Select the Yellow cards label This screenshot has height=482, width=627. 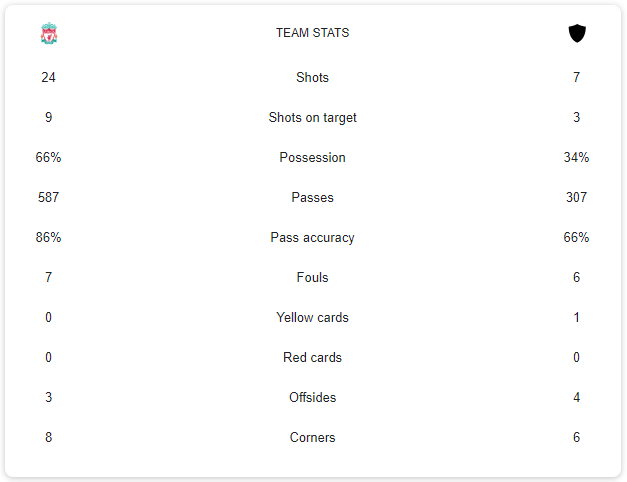313,318
